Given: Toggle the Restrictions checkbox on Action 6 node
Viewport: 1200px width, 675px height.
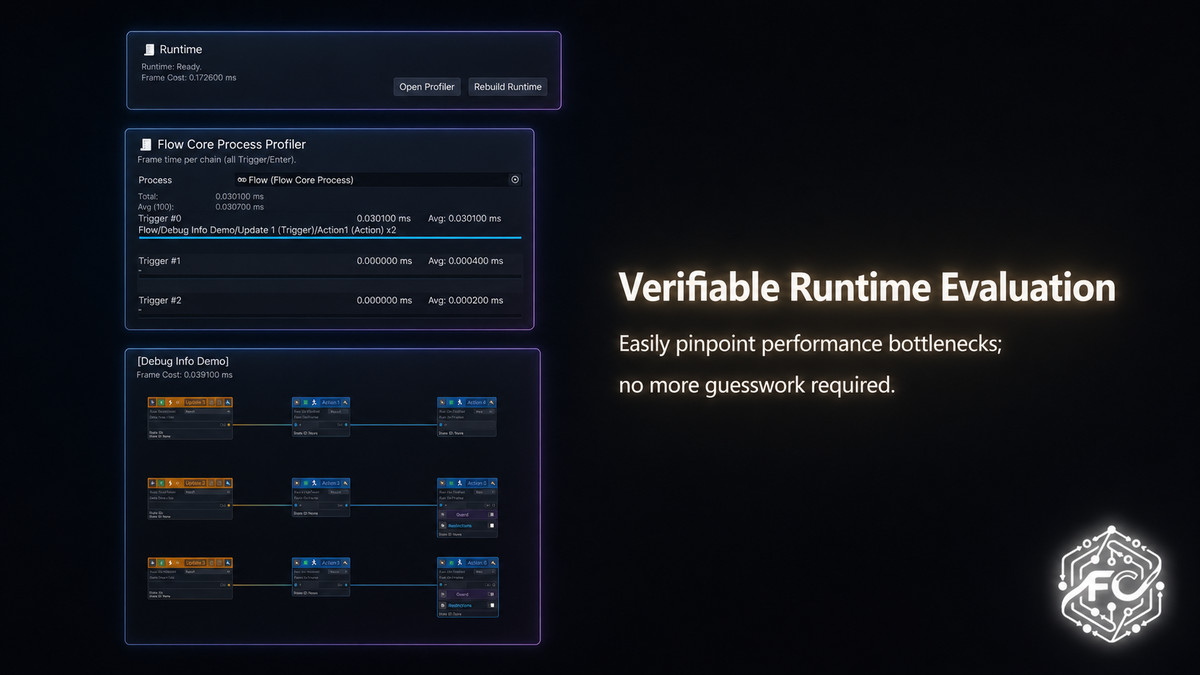Looking at the screenshot, I should 492,605.
